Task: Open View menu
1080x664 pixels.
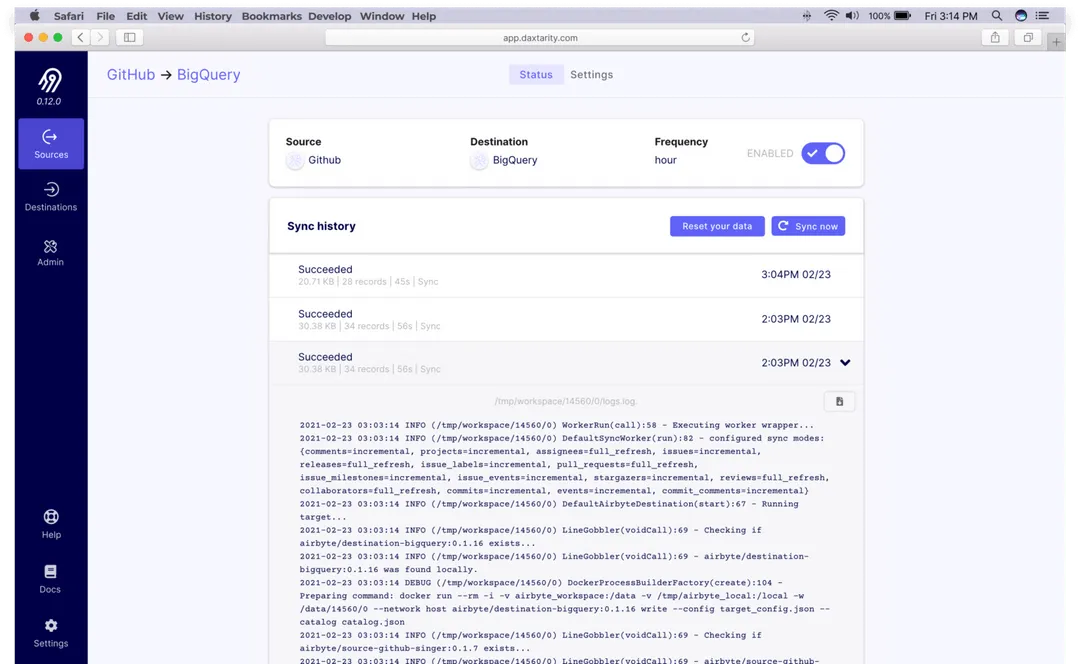Action: click(170, 16)
